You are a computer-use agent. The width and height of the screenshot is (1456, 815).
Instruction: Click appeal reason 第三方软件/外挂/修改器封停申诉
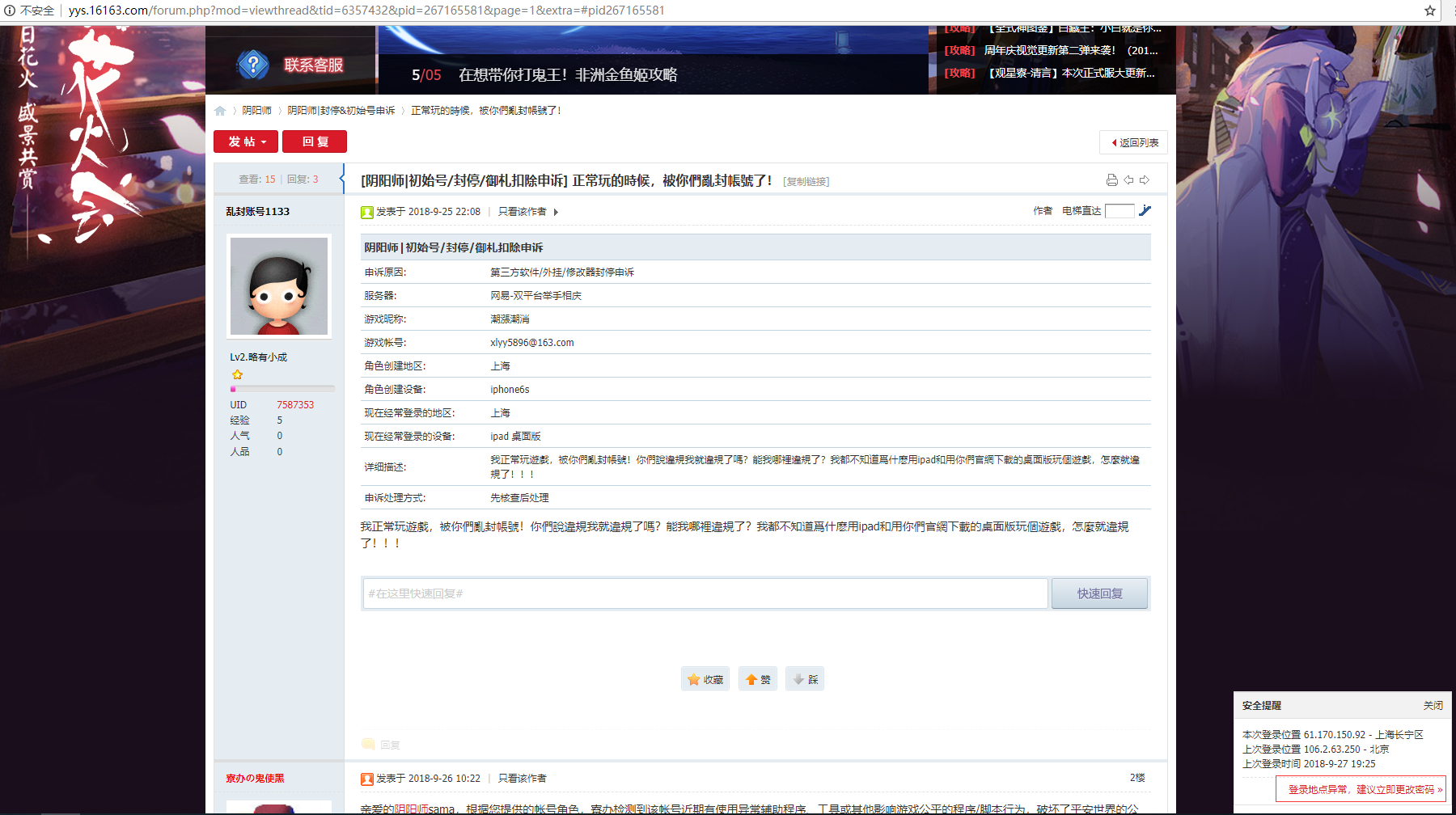point(562,272)
